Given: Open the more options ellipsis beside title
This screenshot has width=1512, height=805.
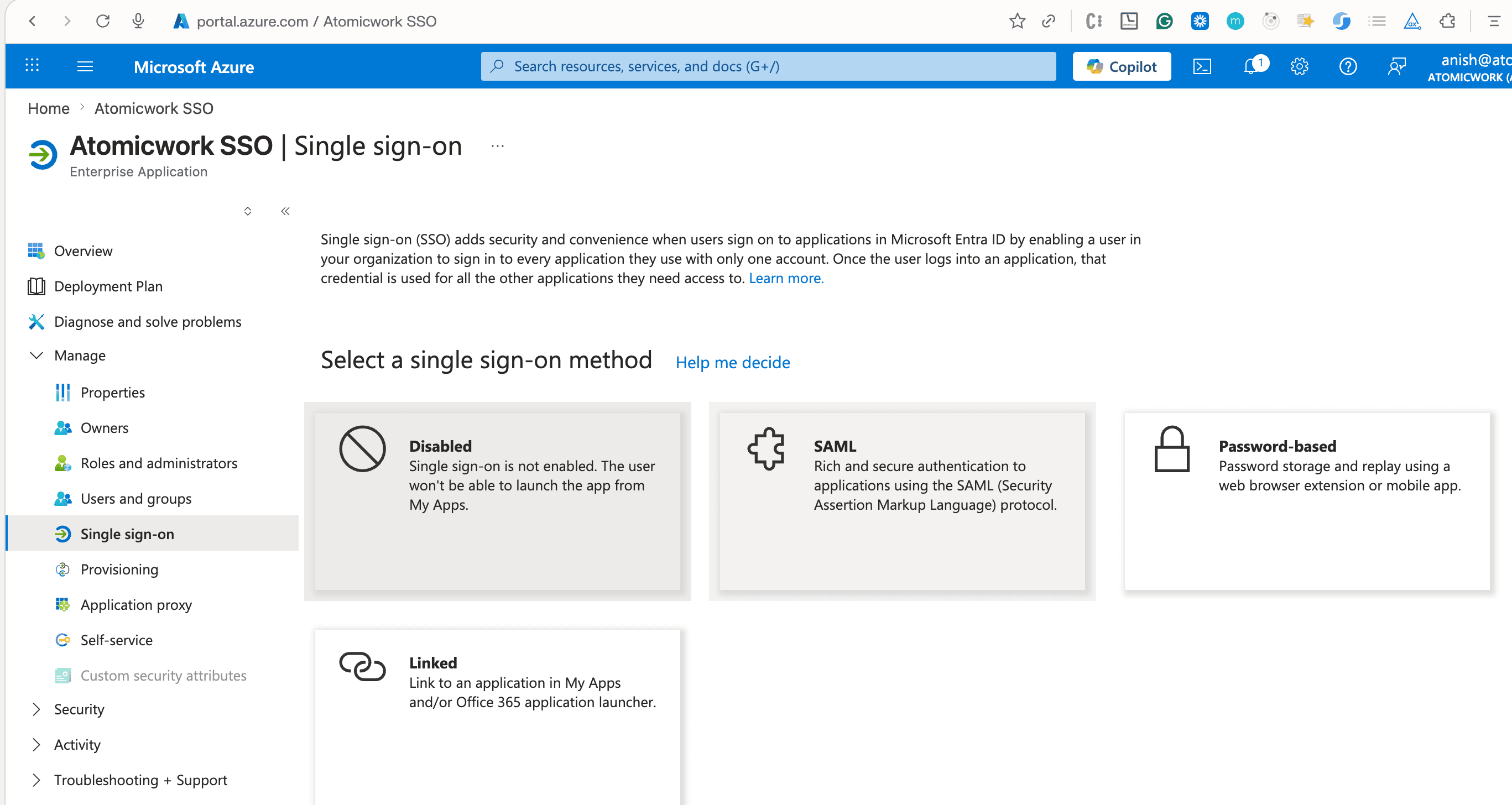Looking at the screenshot, I should click(498, 146).
